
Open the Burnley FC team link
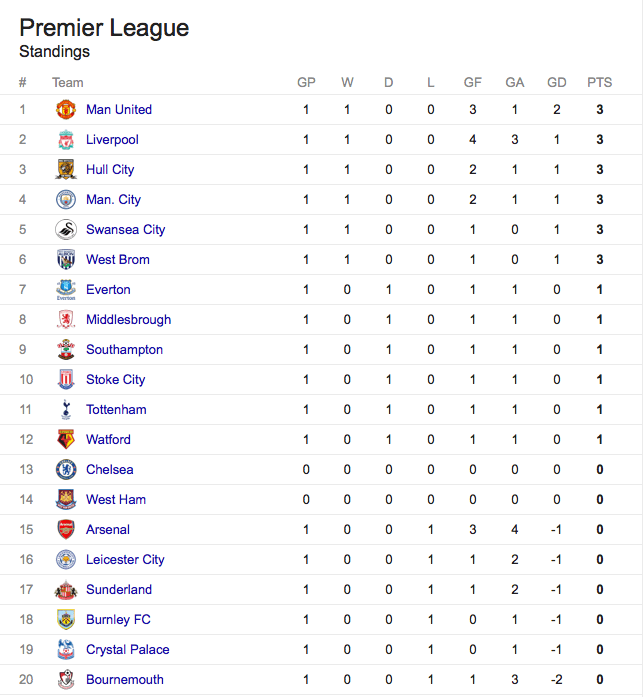(x=118, y=620)
